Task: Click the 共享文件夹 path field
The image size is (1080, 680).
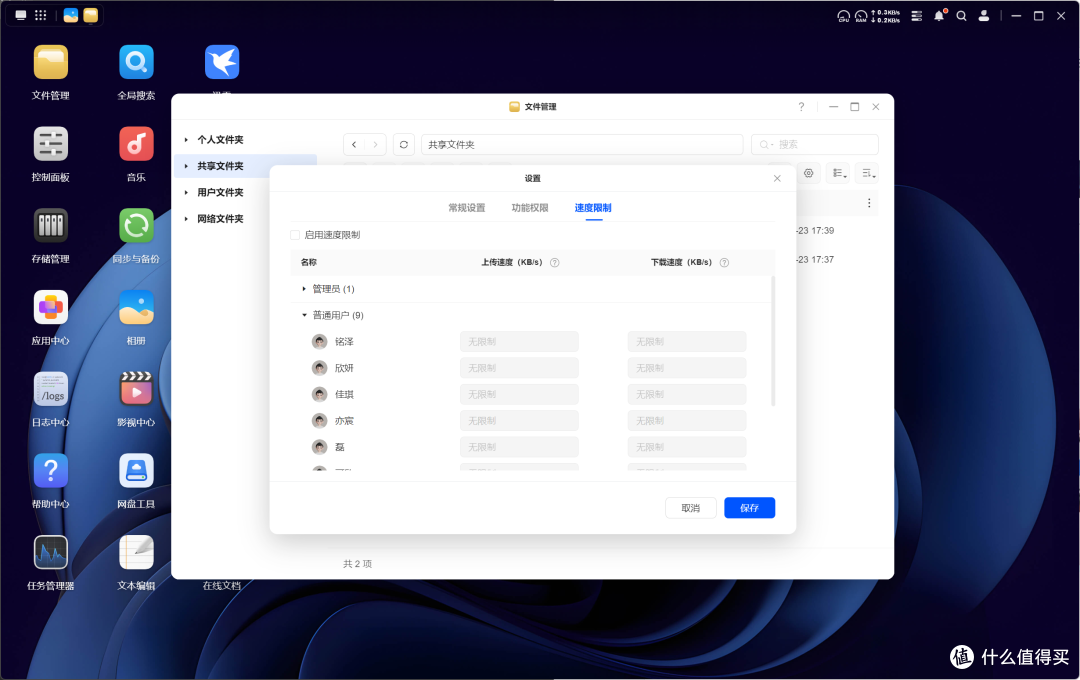Action: click(582, 145)
